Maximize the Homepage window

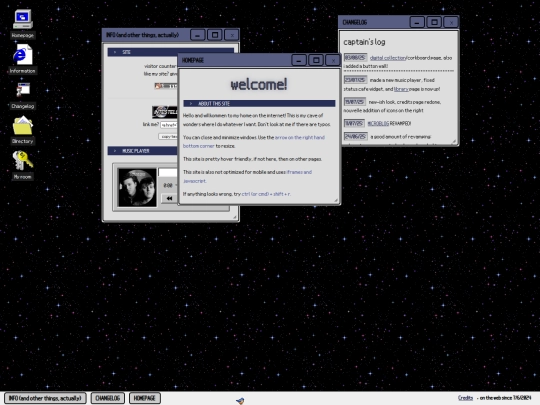click(x=316, y=60)
